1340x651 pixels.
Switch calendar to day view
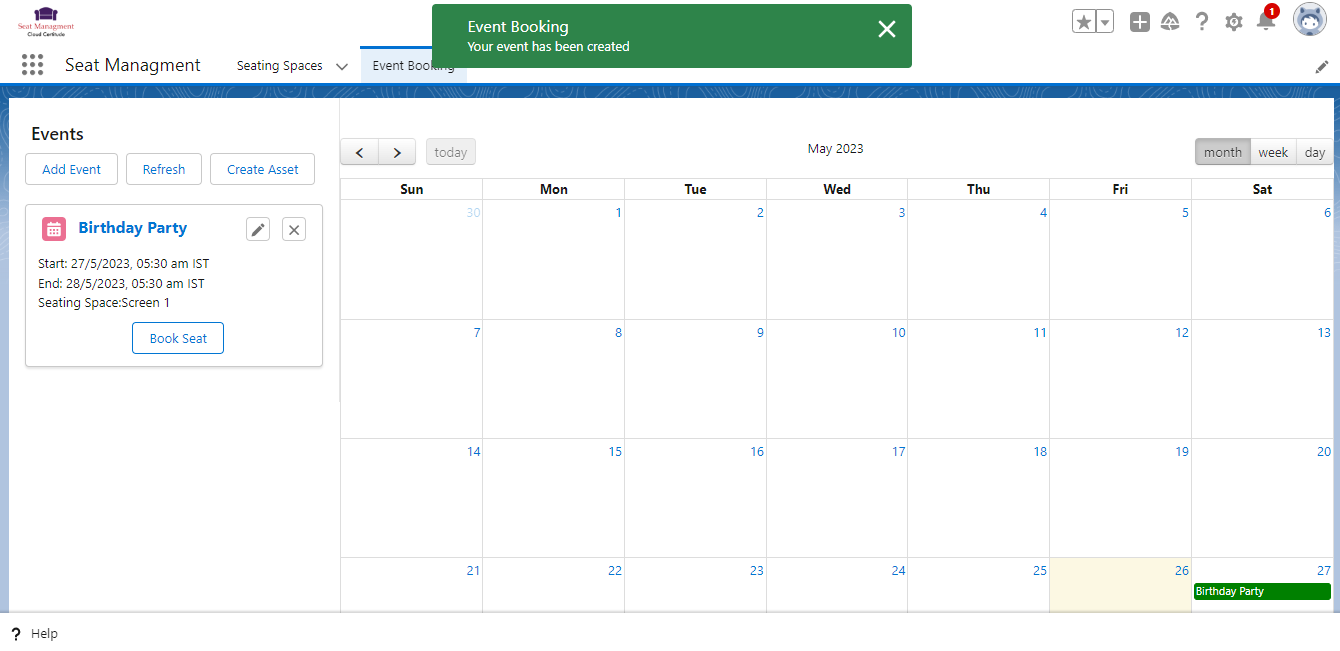coord(1315,152)
